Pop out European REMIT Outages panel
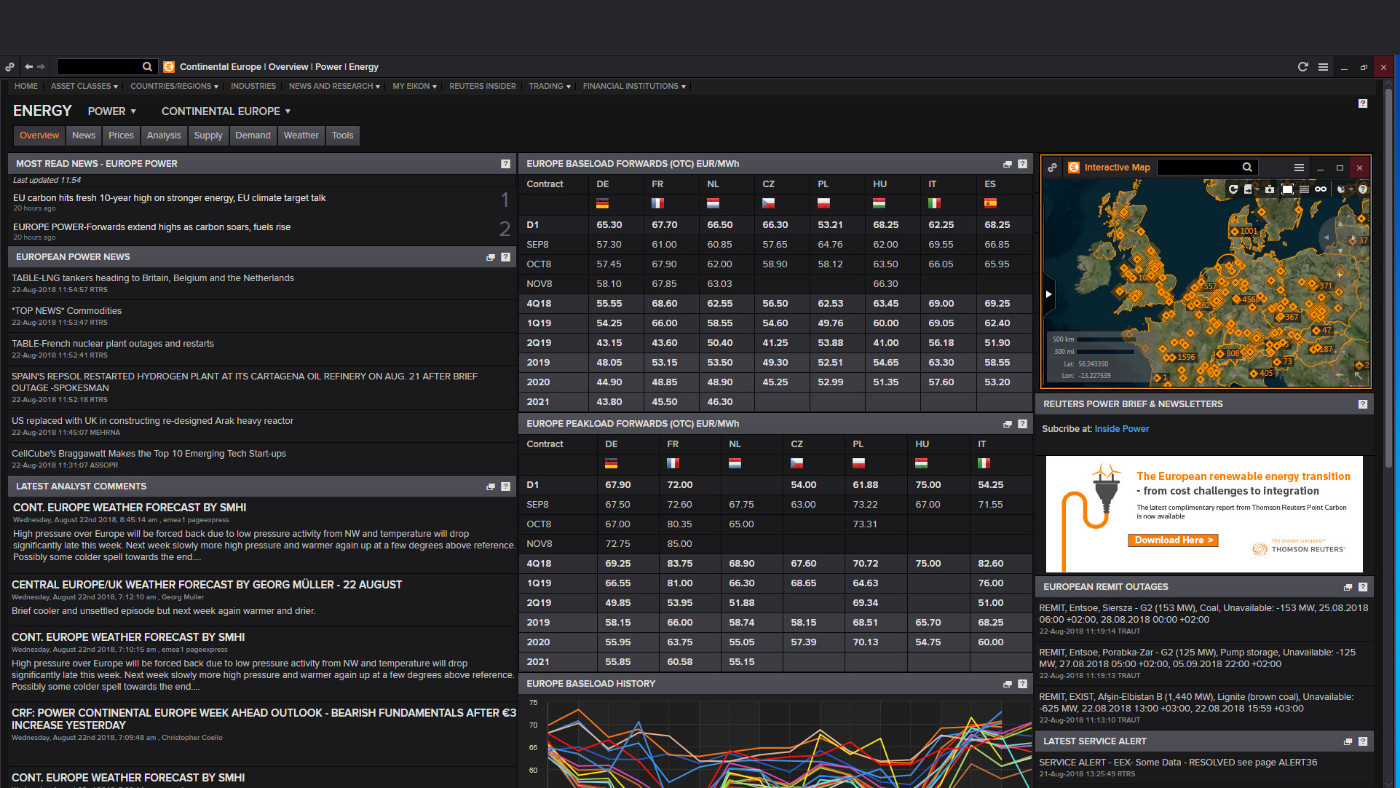 (1349, 587)
